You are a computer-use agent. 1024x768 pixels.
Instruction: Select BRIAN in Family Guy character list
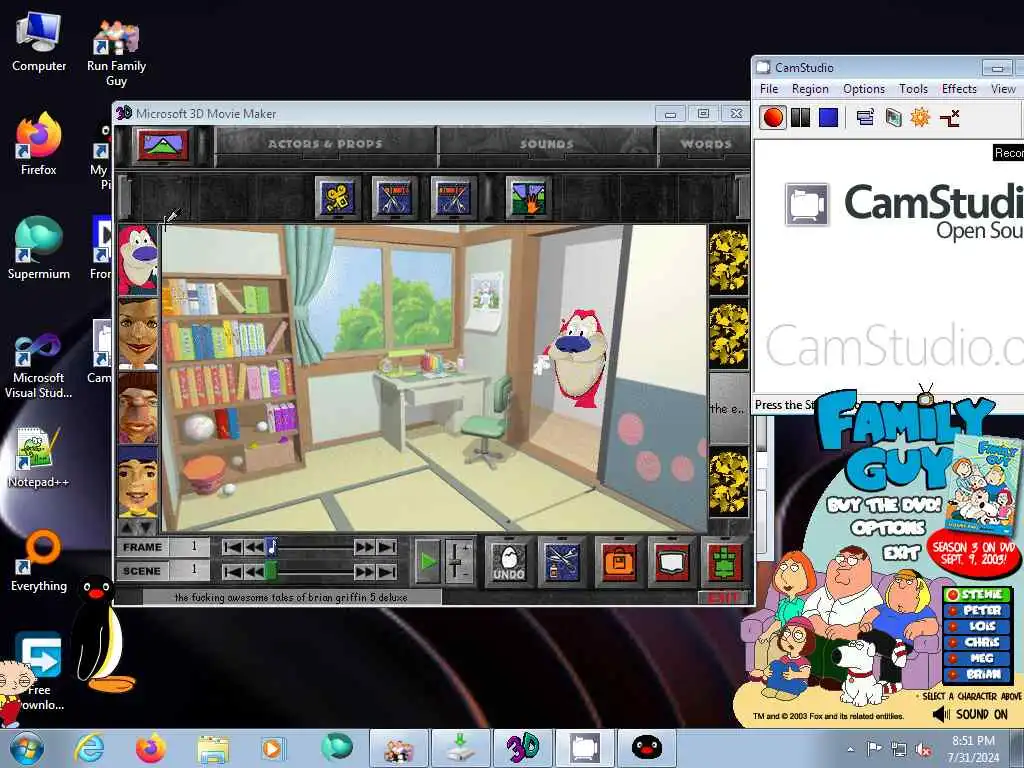978,674
